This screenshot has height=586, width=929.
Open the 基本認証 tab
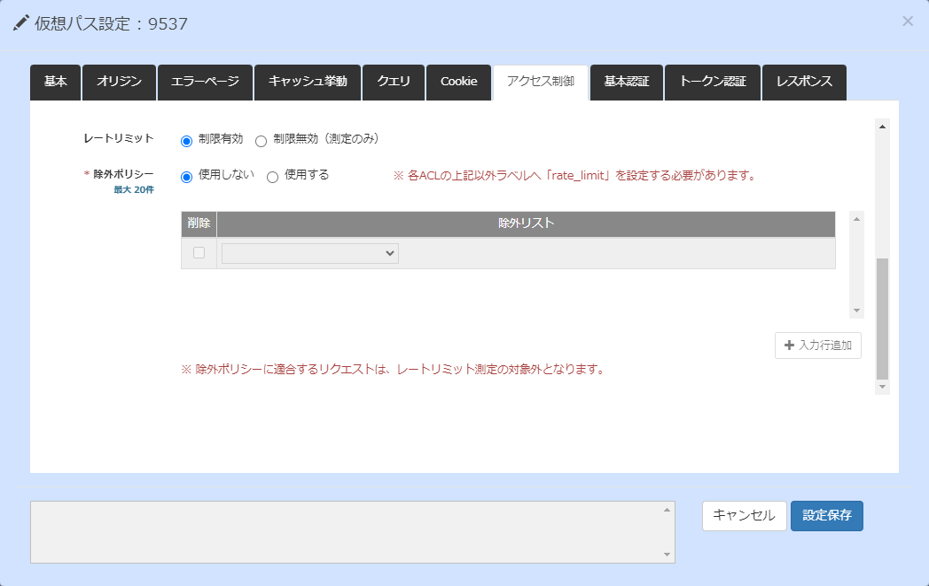[x=626, y=82]
